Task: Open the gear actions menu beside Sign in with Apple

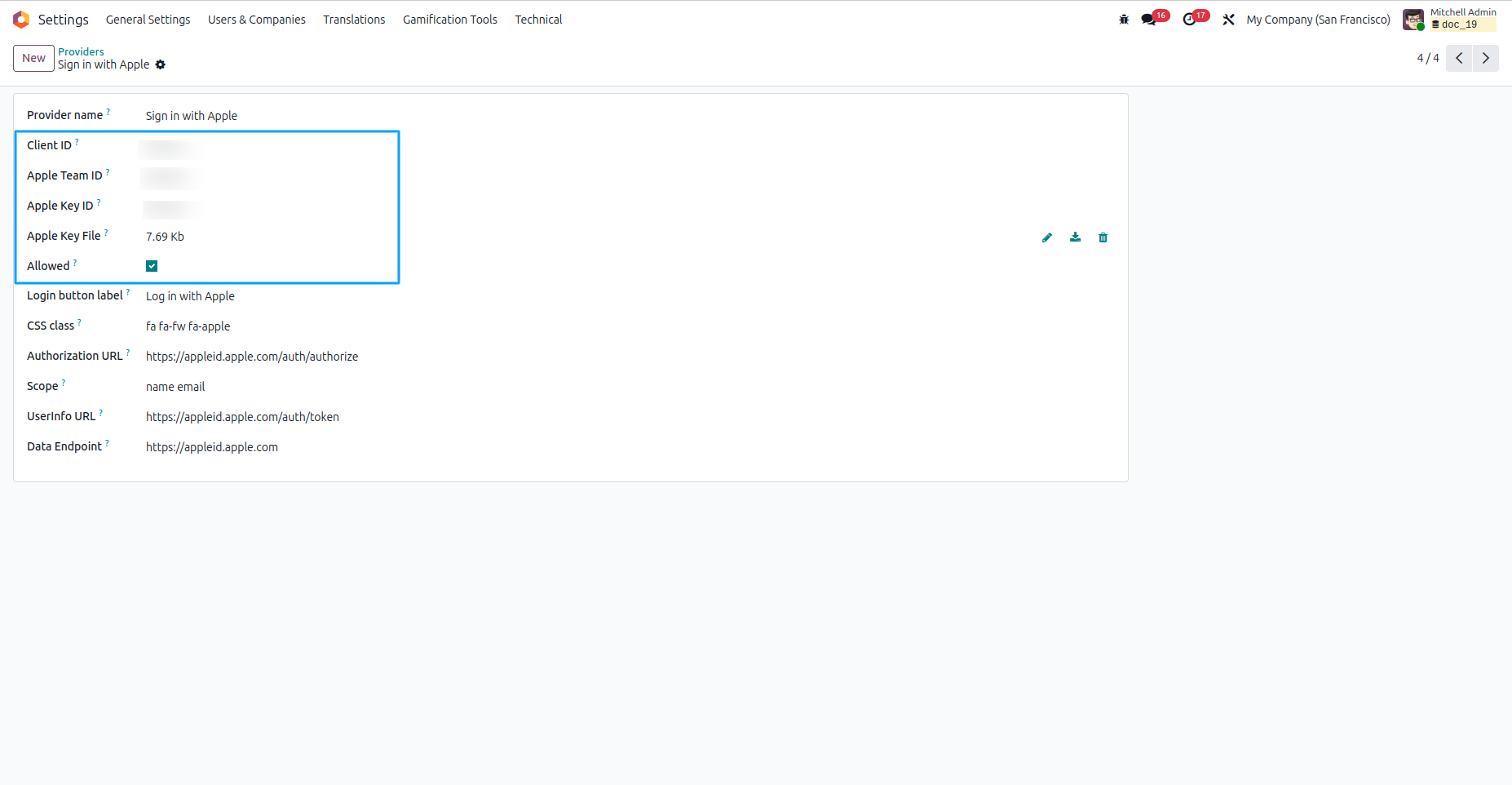Action: pyautogui.click(x=161, y=64)
